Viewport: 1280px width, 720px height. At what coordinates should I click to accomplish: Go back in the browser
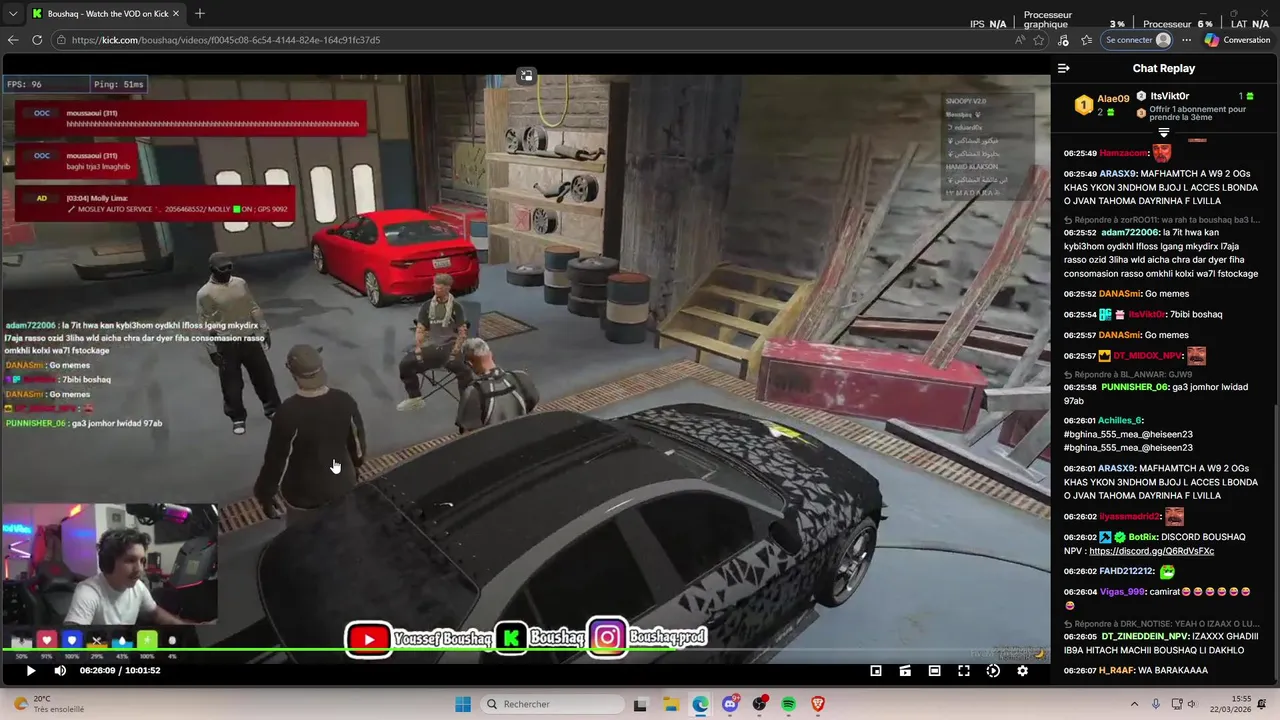[x=13, y=40]
